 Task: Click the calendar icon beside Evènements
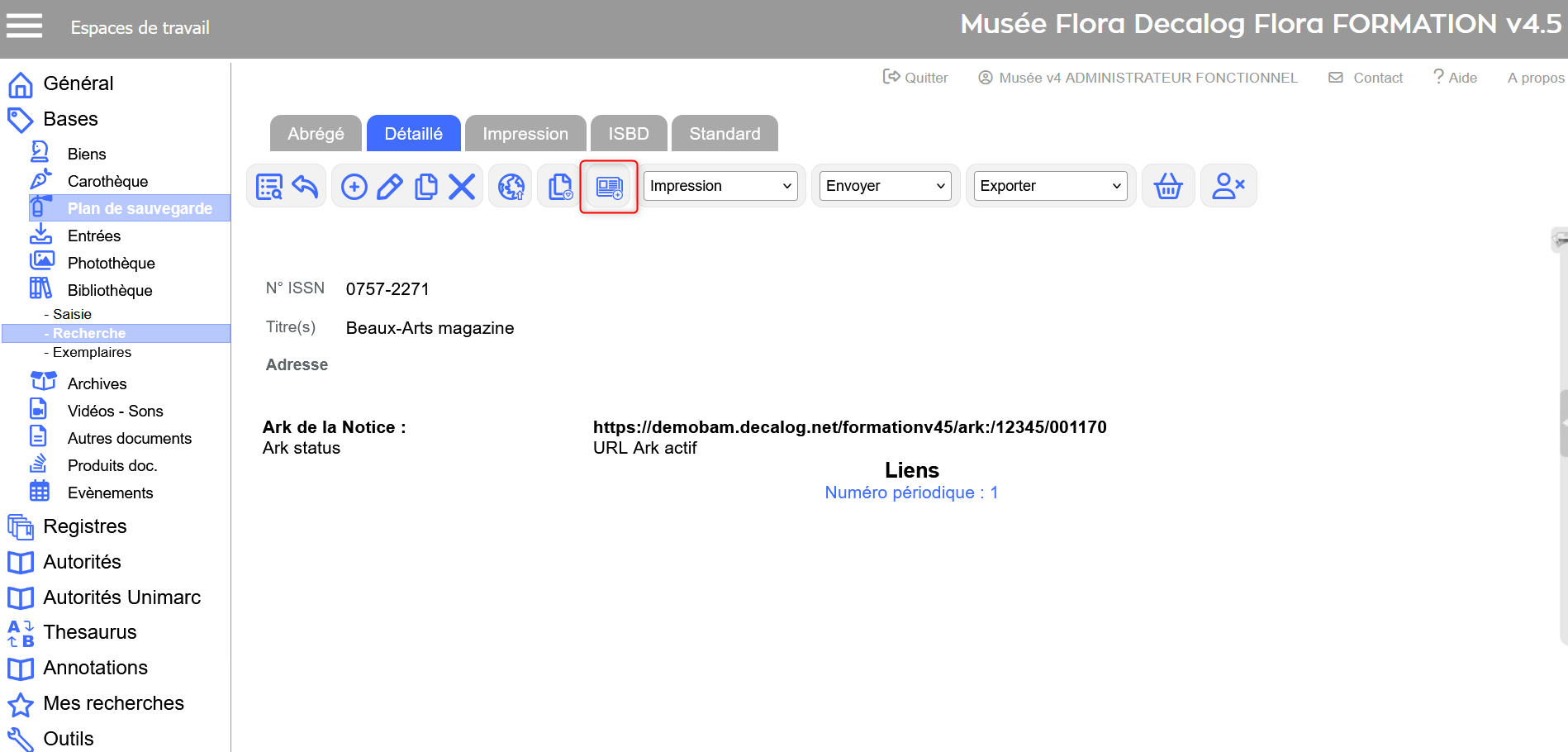pos(40,491)
